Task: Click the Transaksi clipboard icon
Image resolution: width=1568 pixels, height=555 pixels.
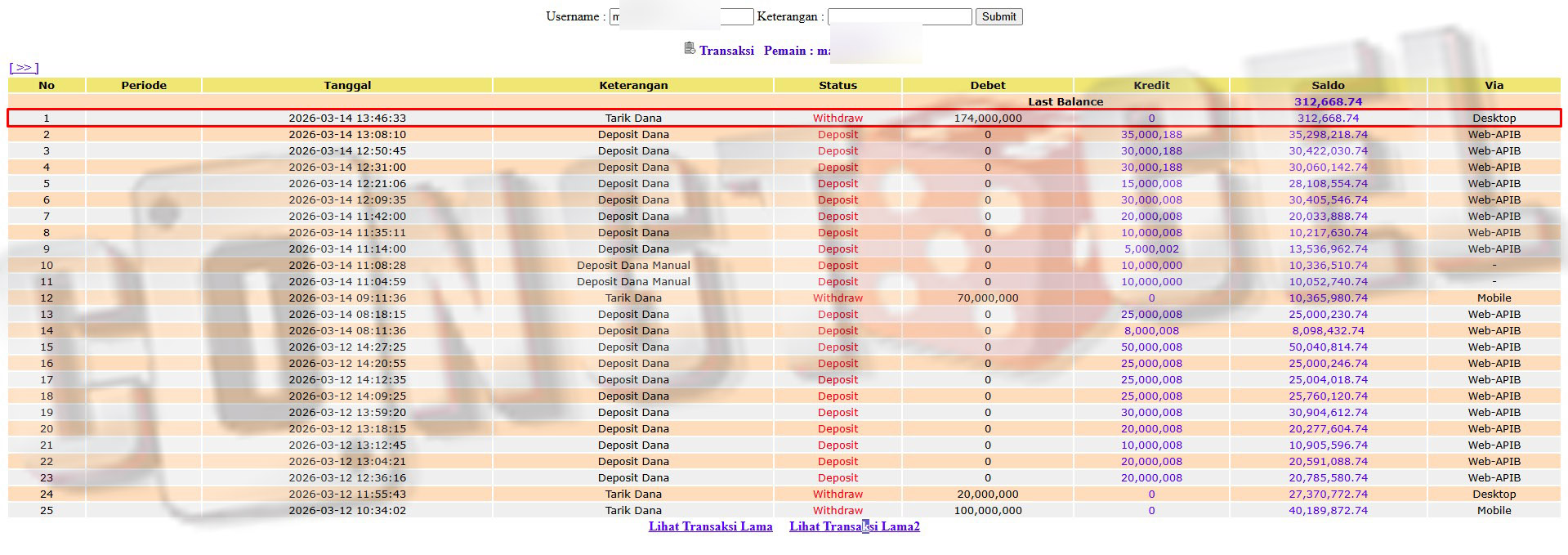Action: click(x=690, y=48)
